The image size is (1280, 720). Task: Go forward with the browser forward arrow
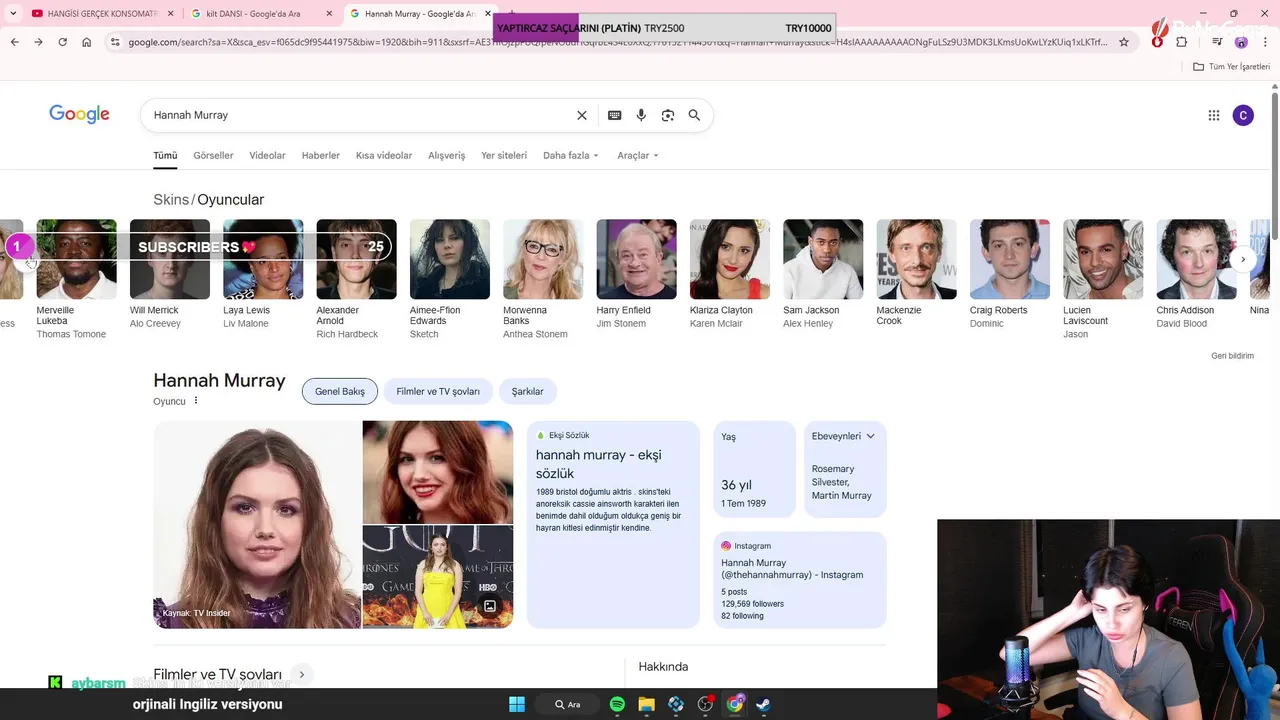point(38,42)
